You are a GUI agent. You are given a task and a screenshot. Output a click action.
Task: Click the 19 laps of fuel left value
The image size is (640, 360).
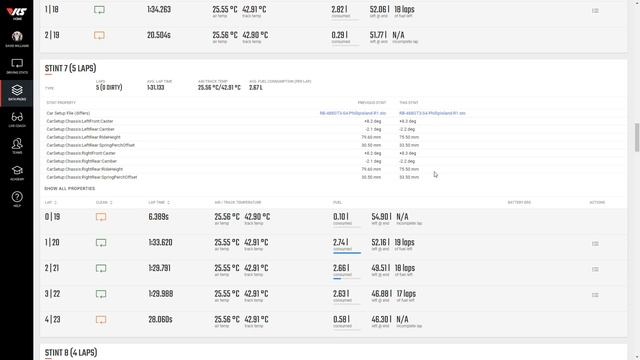pyautogui.click(x=404, y=242)
